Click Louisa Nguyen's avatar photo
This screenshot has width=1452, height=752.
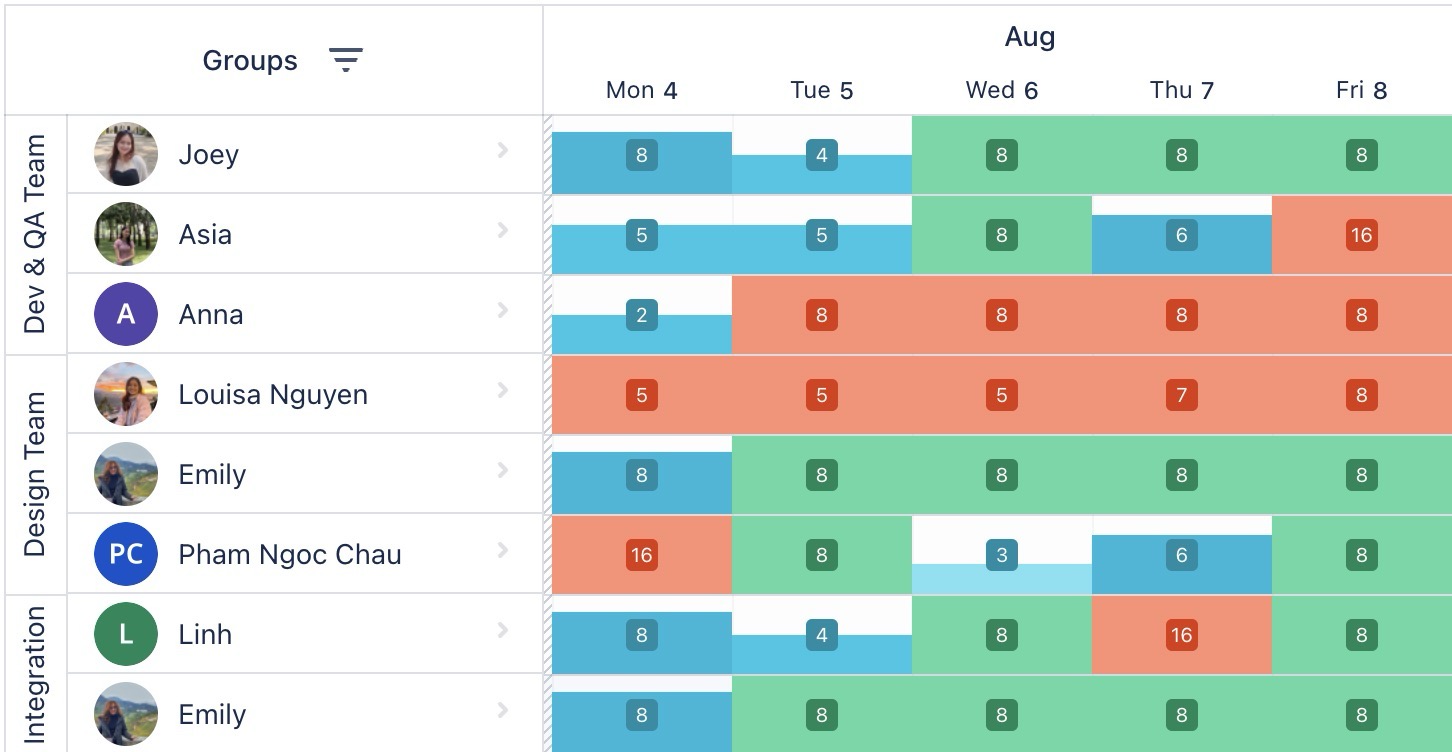tap(125, 393)
